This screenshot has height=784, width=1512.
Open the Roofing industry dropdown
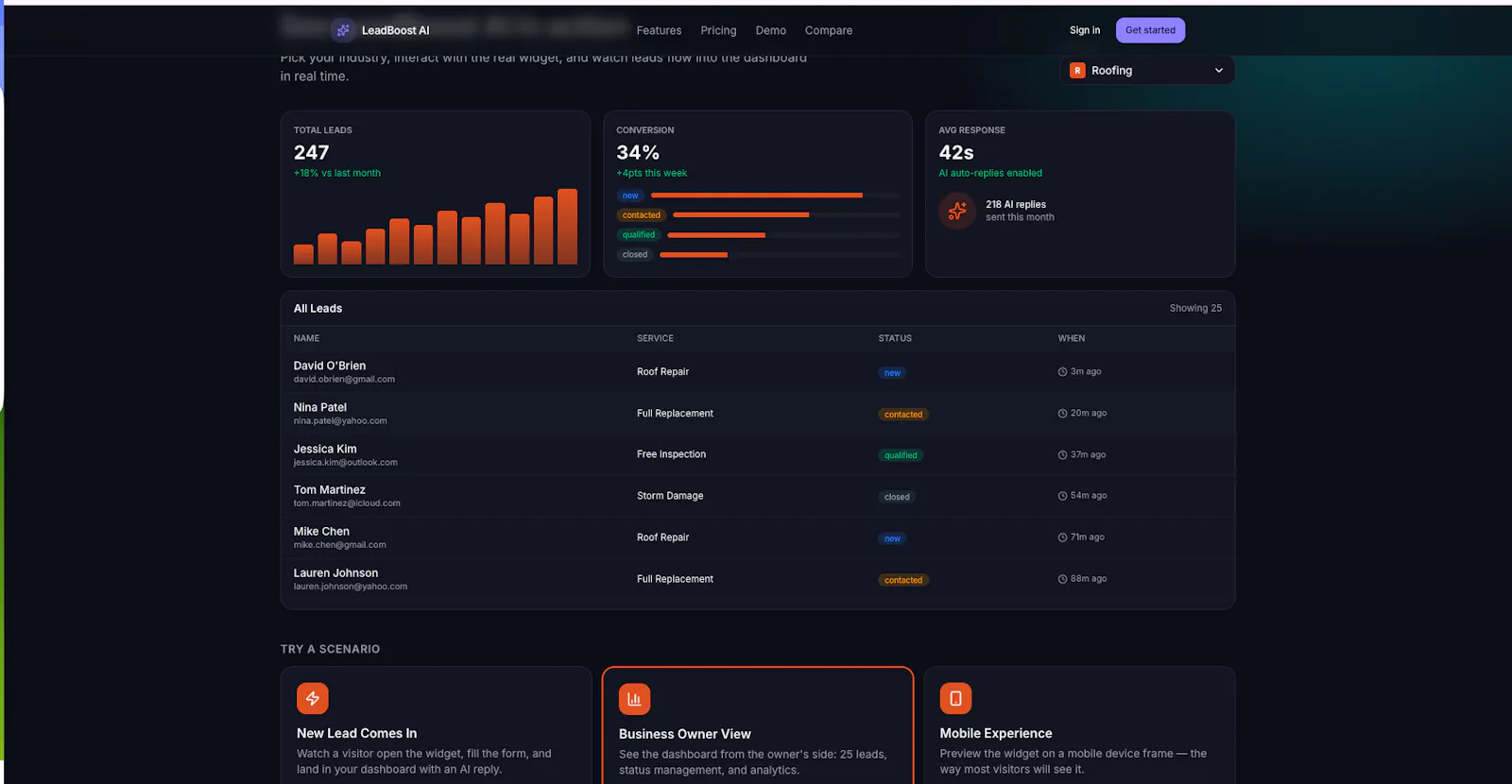[1147, 70]
